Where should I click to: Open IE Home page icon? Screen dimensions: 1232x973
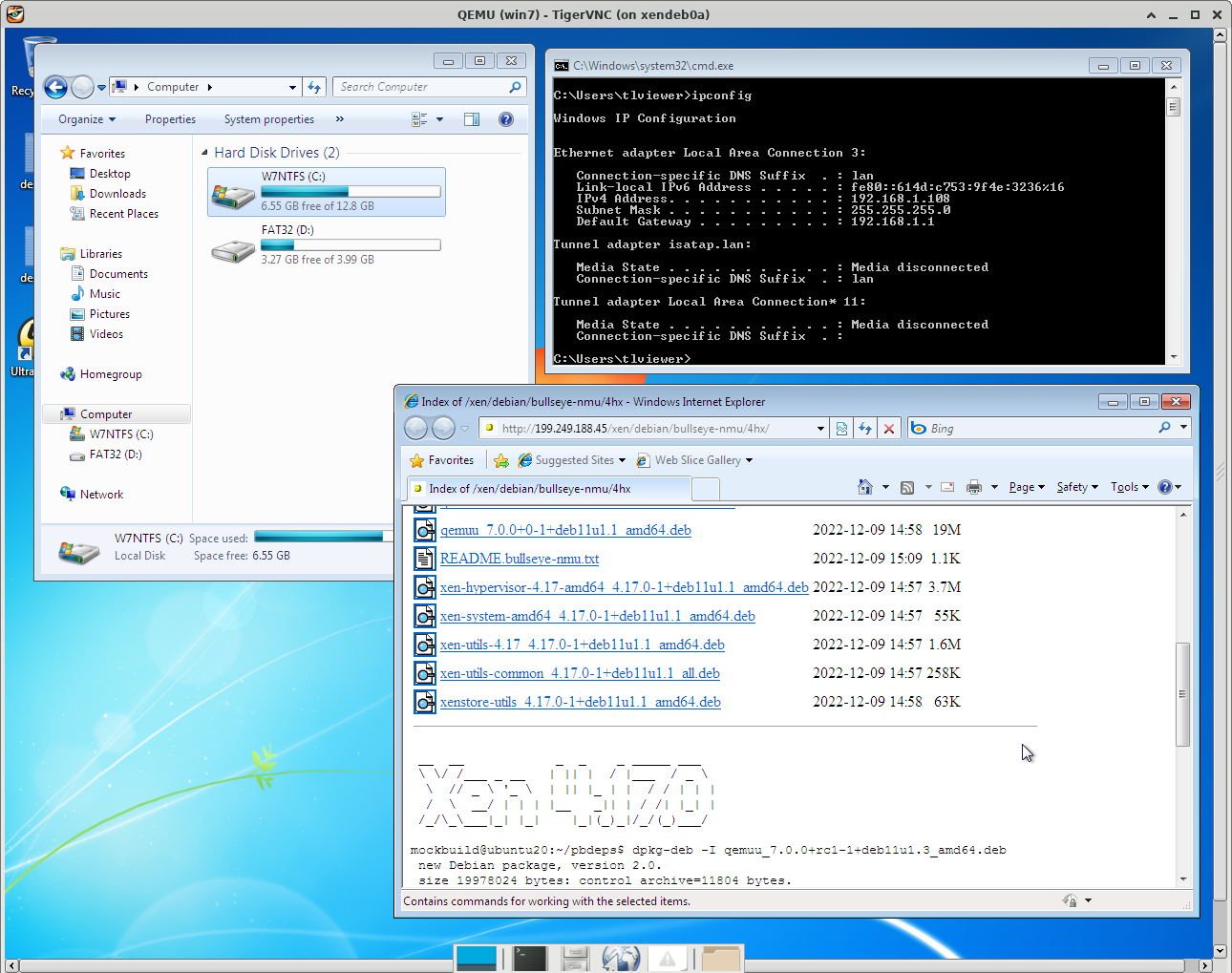(865, 487)
